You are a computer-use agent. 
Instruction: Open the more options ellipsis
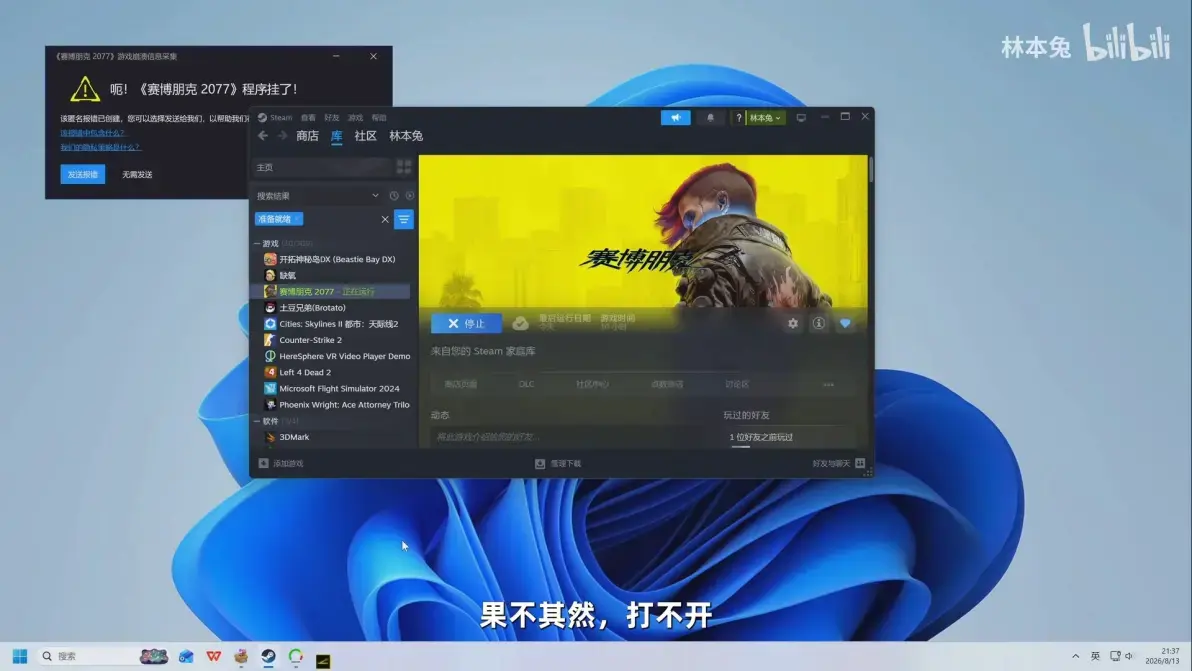coord(828,385)
